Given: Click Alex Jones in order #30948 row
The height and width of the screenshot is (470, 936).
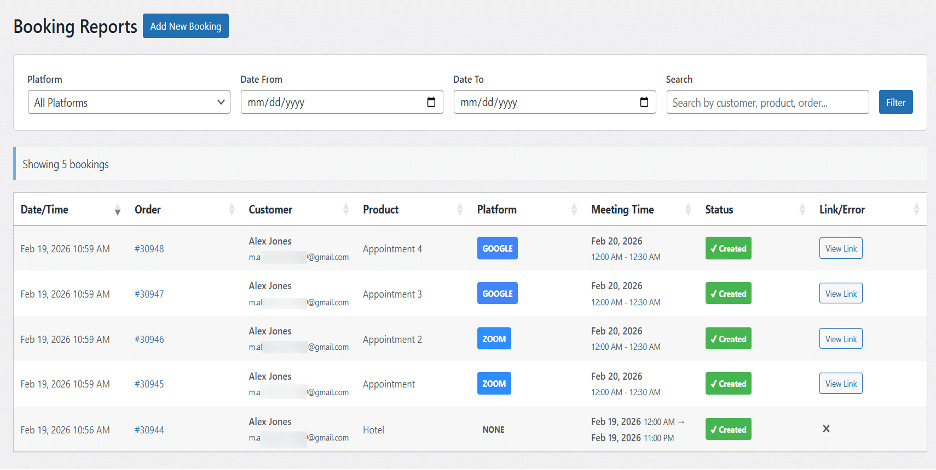Looking at the screenshot, I should click(270, 241).
